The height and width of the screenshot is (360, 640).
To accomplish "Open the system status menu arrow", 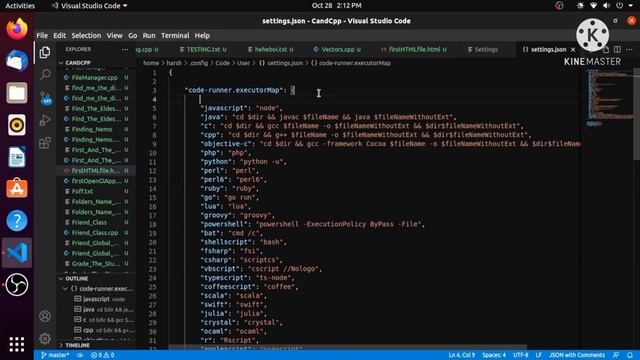I will [631, 6].
